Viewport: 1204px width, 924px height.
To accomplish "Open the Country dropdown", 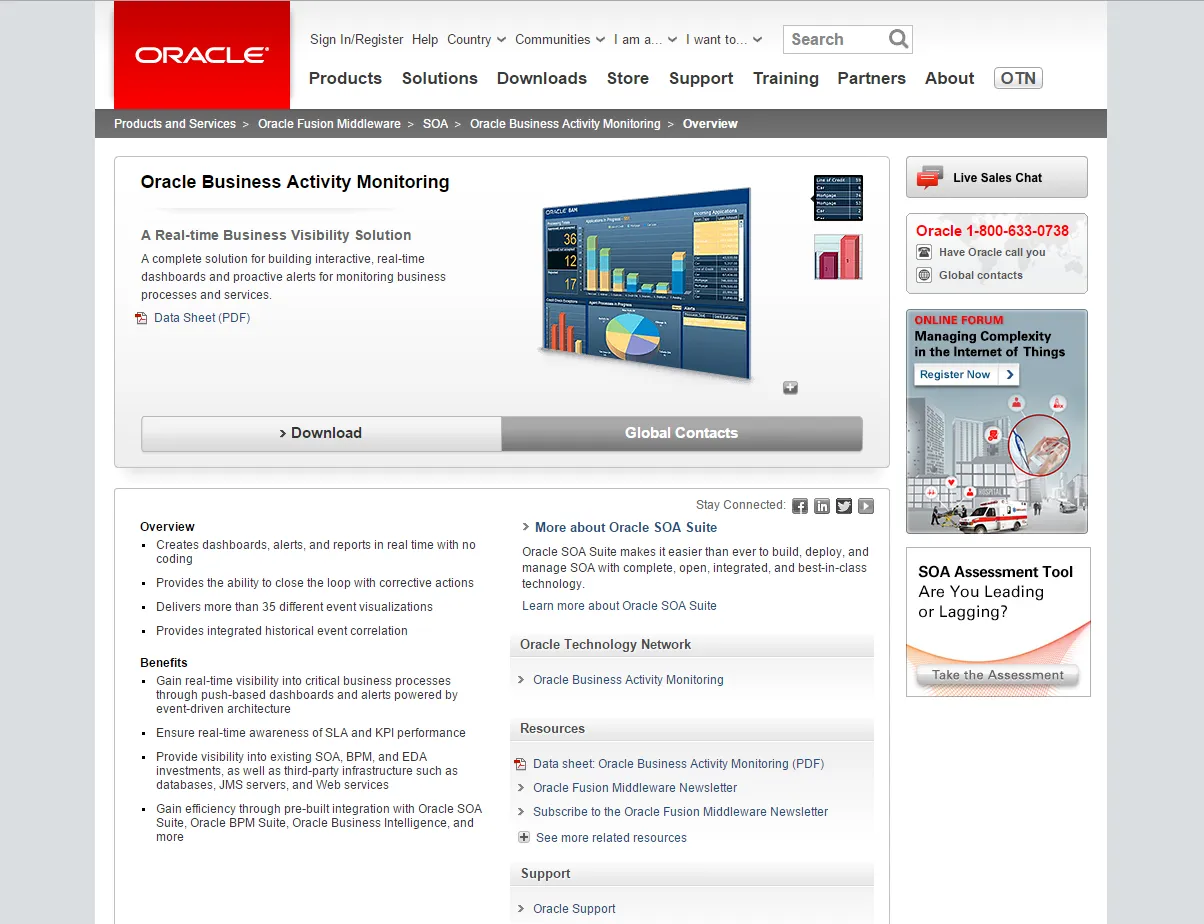I will coord(477,40).
